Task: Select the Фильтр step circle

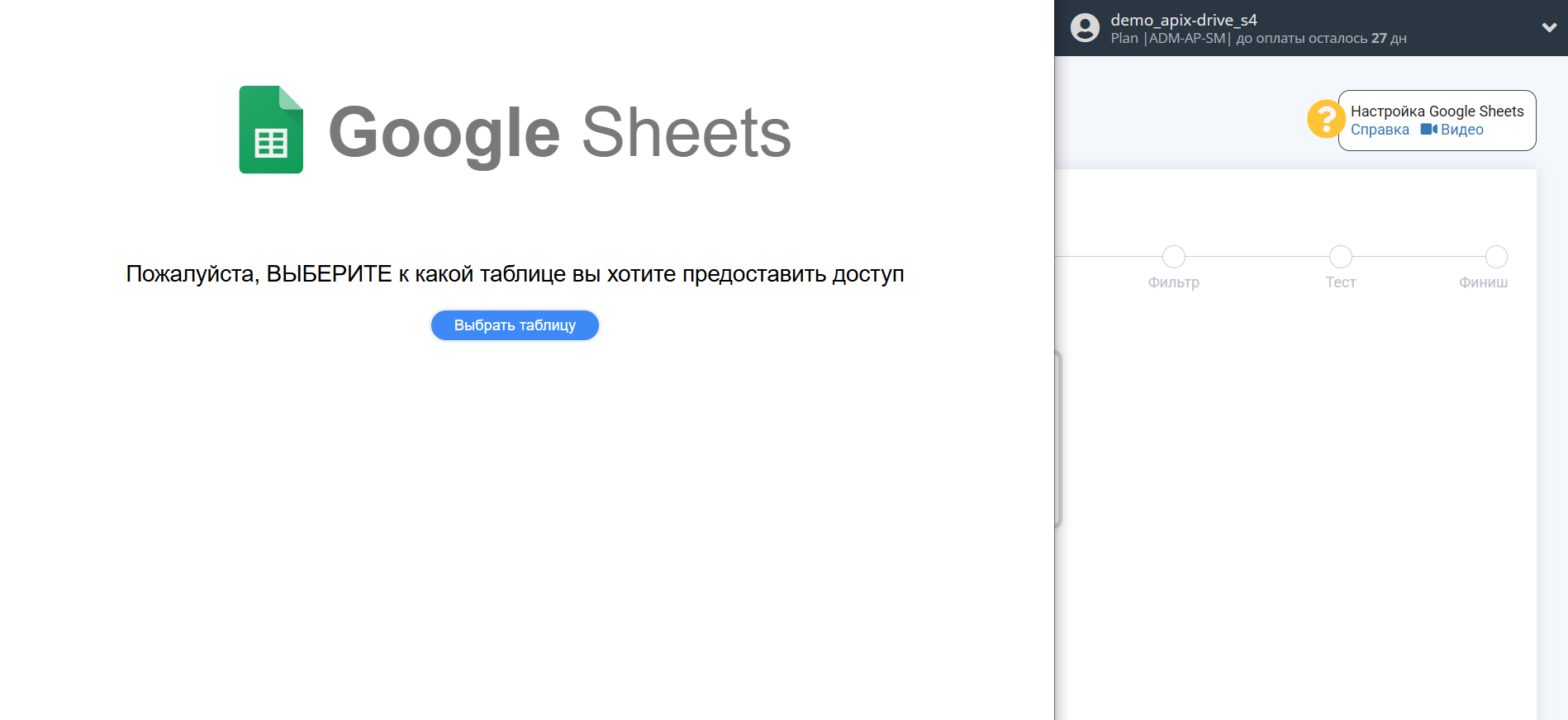Action: click(x=1173, y=257)
